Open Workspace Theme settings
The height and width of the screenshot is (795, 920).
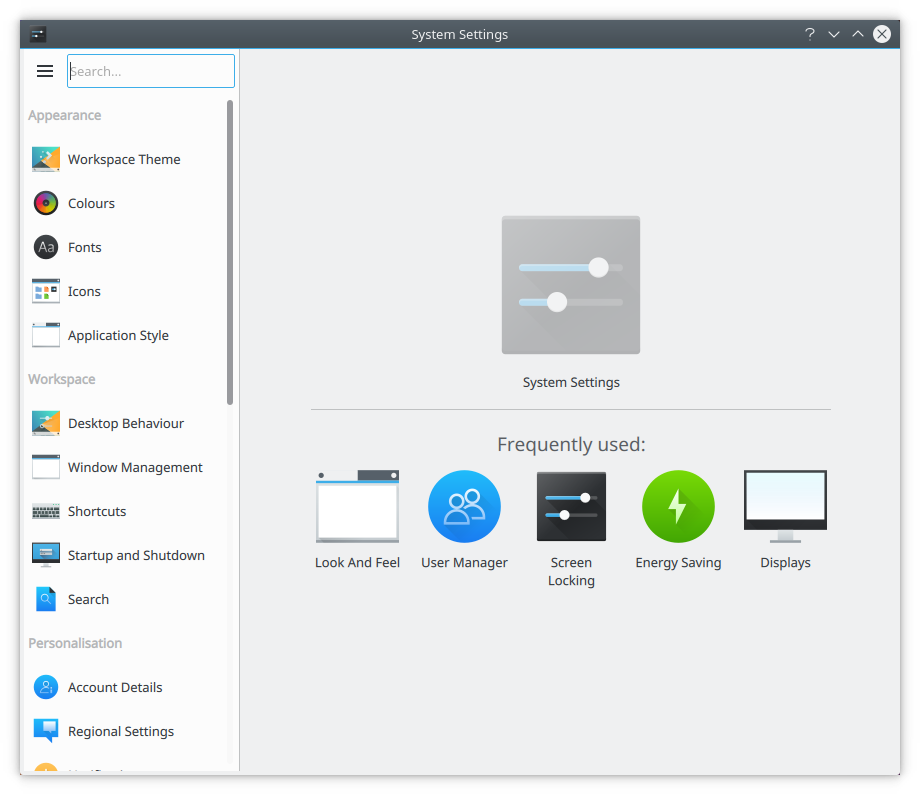click(124, 159)
